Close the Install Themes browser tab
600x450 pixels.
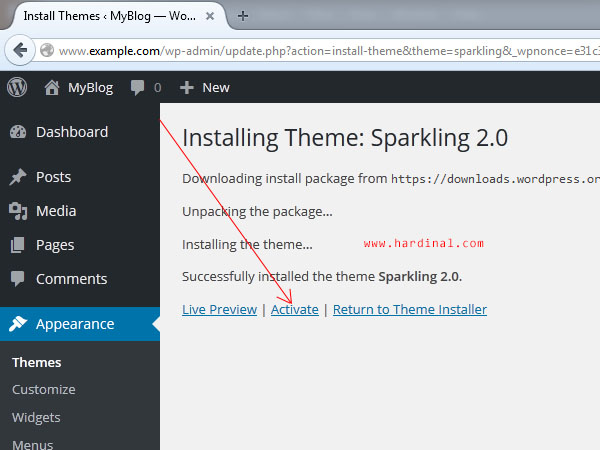click(210, 16)
